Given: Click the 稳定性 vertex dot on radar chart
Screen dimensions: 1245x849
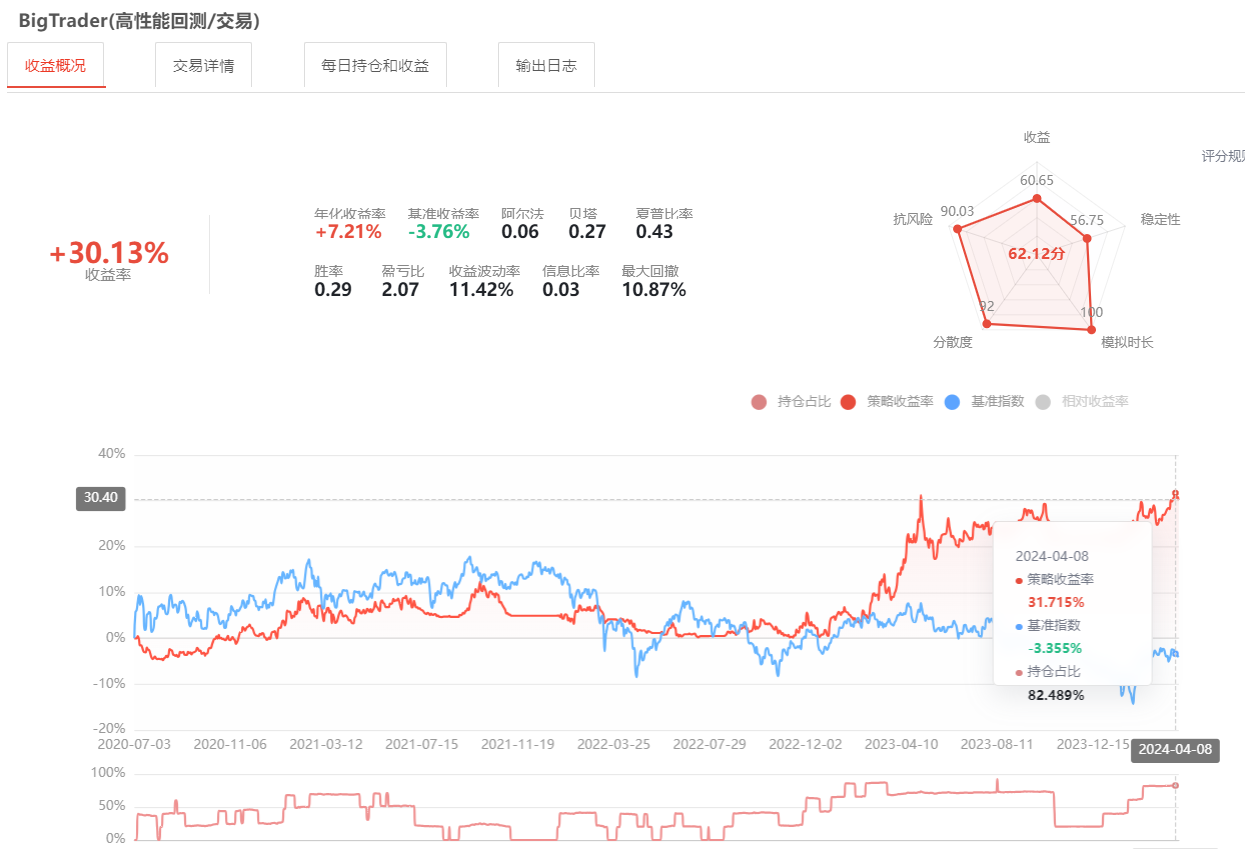Looking at the screenshot, I should (x=1087, y=238).
